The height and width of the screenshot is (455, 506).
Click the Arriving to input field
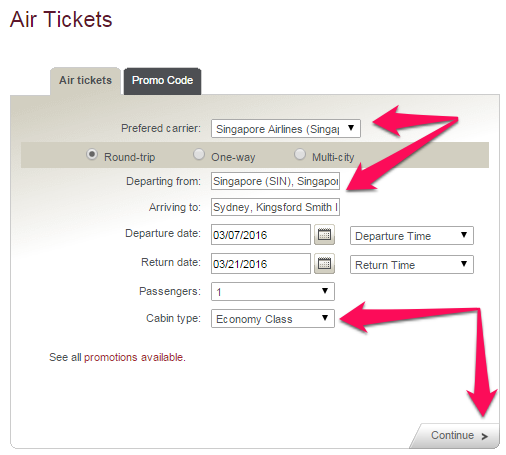275,207
